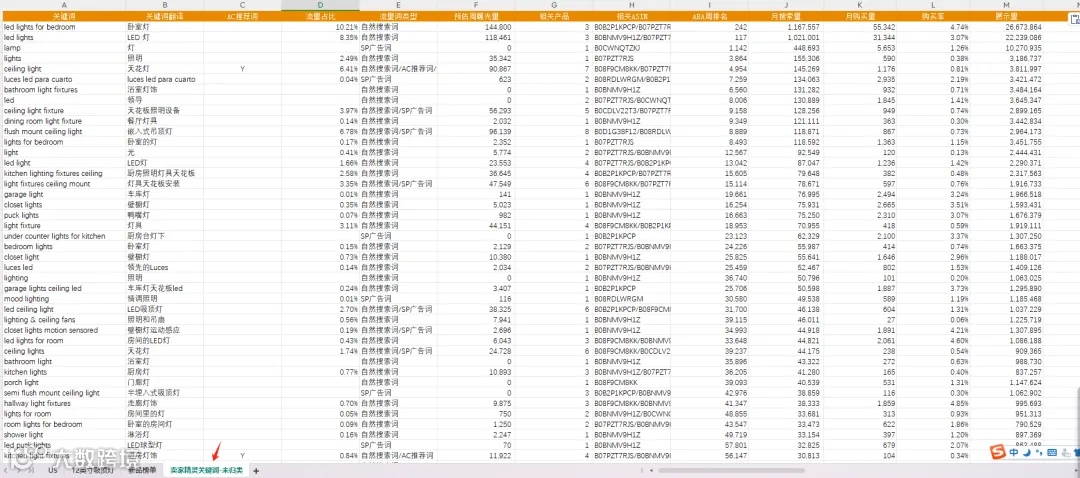The height and width of the screenshot is (478, 1080).
Task: Click the 预估周曝光量 header cell
Action: (x=475, y=16)
